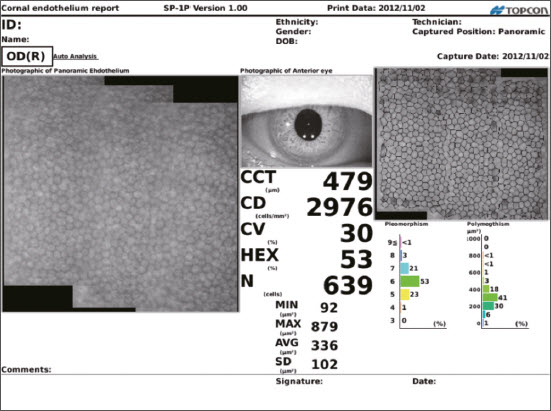Click the polymegathism bar labeled 30
551x411 pixels.
(488, 306)
